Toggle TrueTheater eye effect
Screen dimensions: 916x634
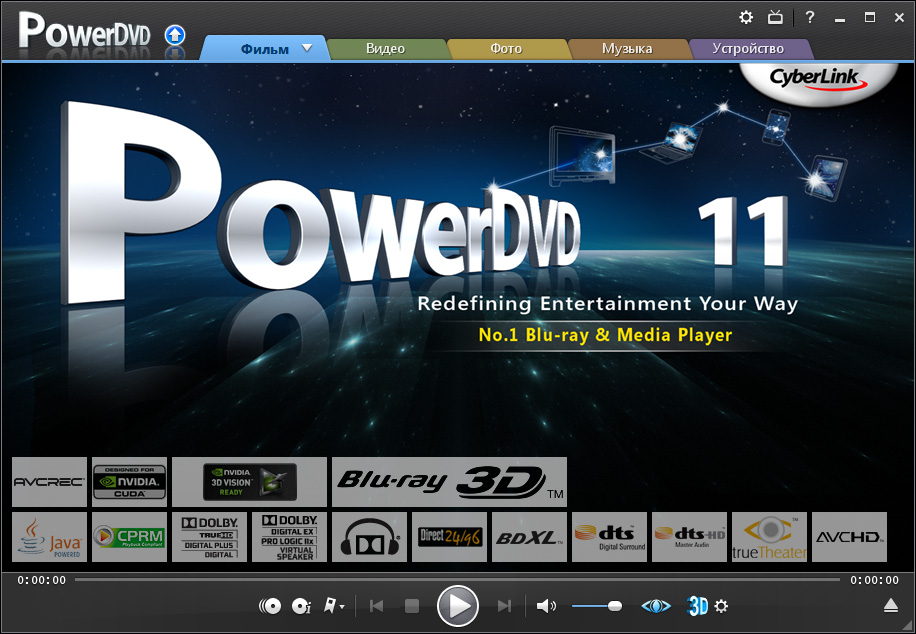tap(656, 606)
